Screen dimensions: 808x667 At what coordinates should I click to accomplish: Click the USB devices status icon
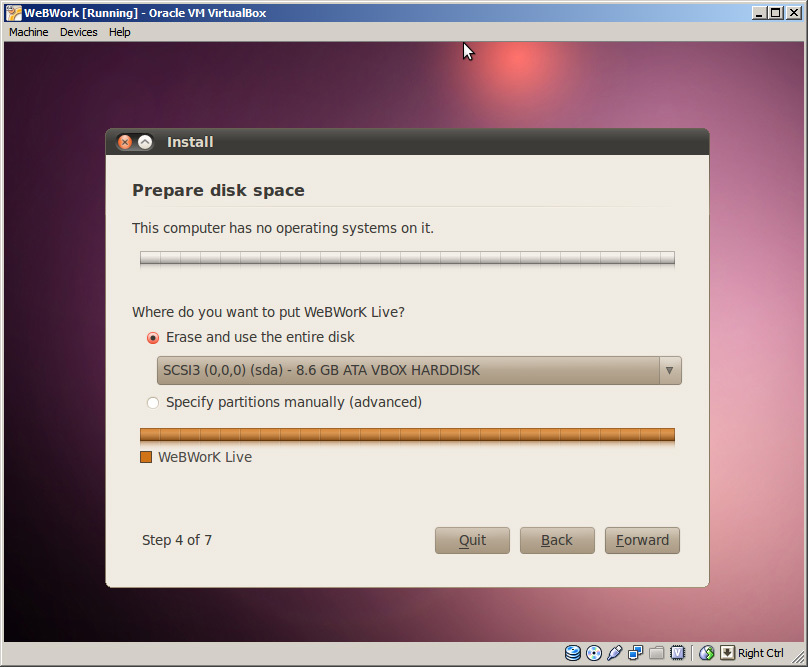(614, 653)
